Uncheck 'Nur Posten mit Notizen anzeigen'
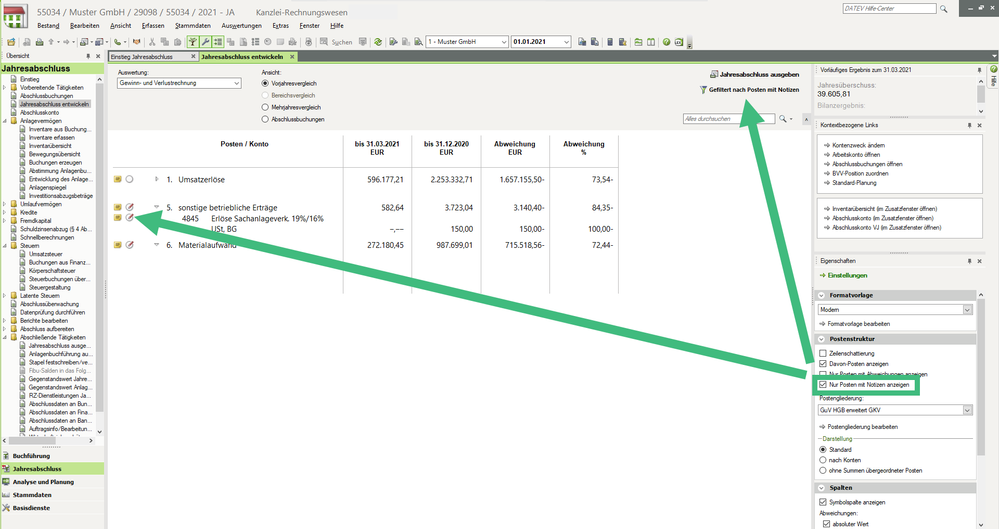The width and height of the screenshot is (999, 529). [x=823, y=384]
